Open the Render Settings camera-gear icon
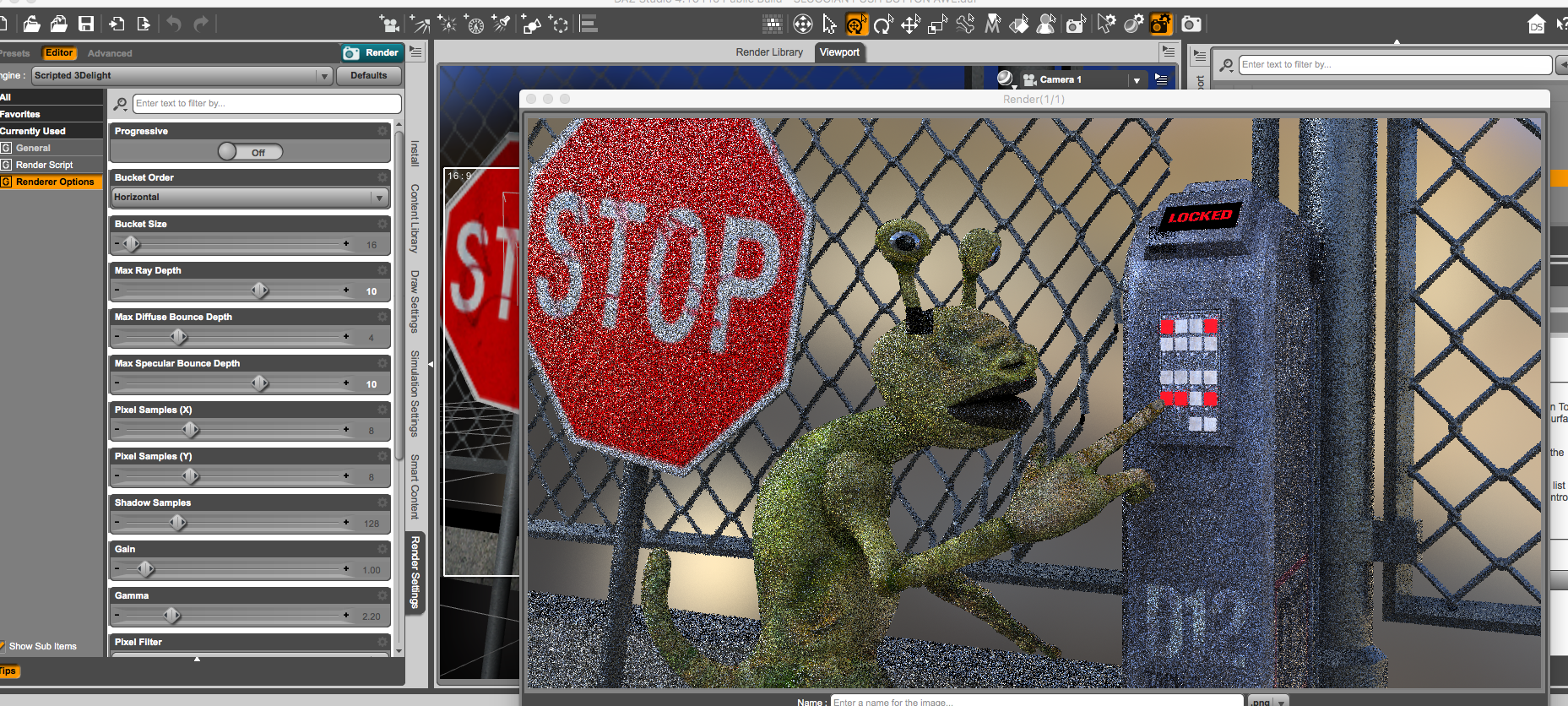Image resolution: width=1568 pixels, height=706 pixels. (1162, 24)
